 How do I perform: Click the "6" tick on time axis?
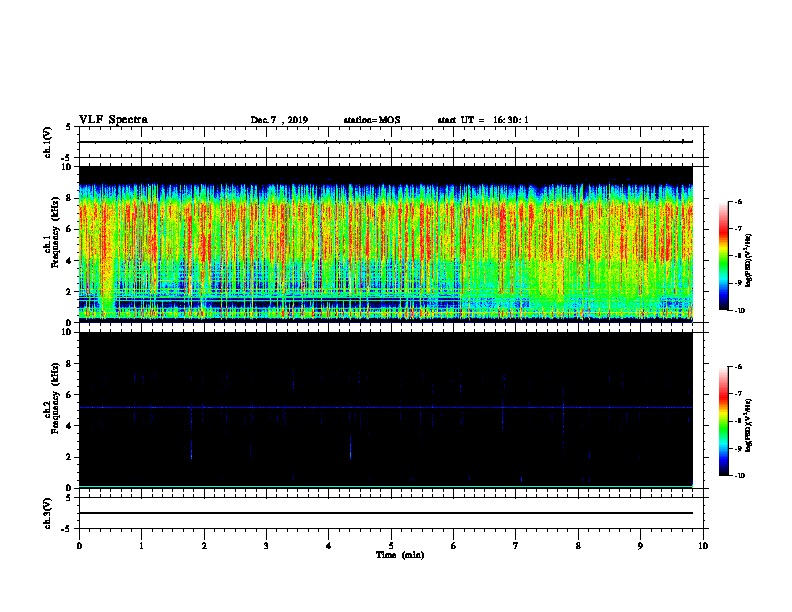click(x=453, y=546)
